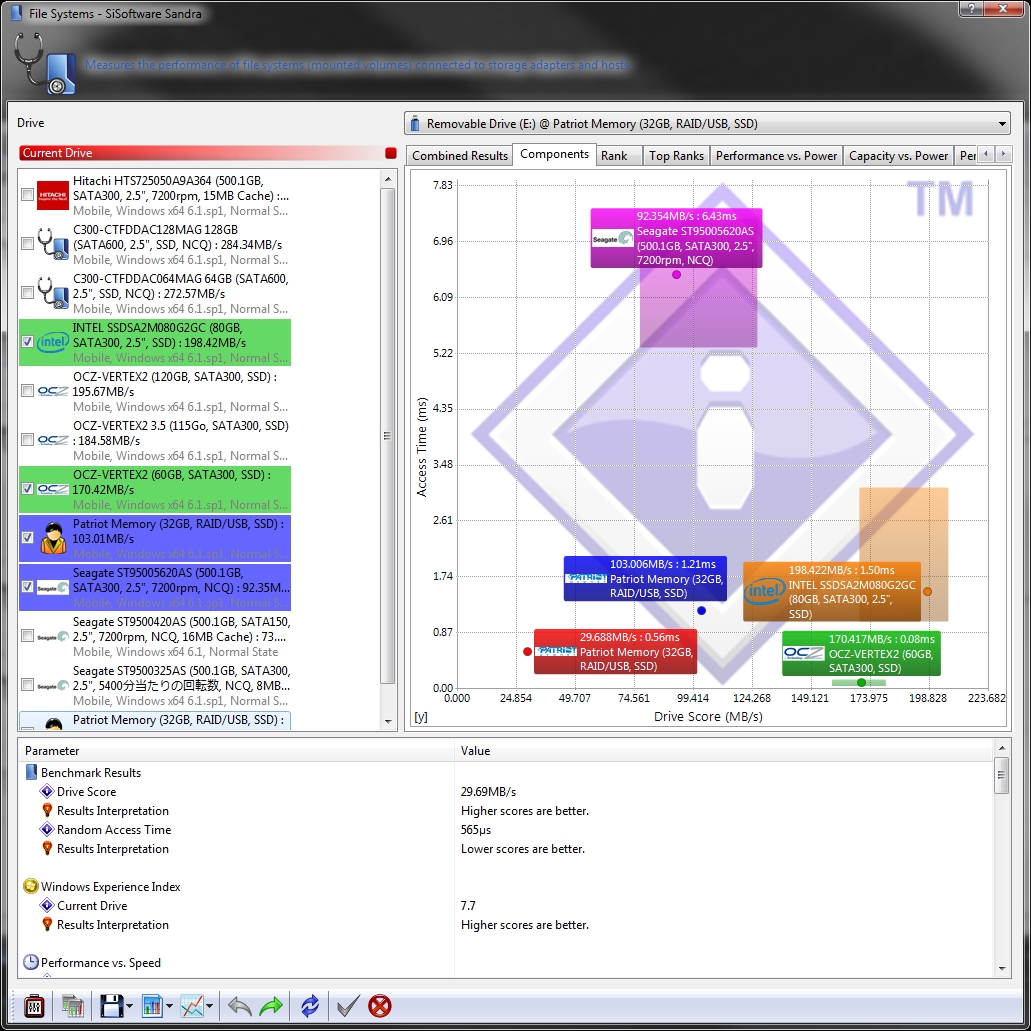Open the options icon with sliders

(34, 1005)
